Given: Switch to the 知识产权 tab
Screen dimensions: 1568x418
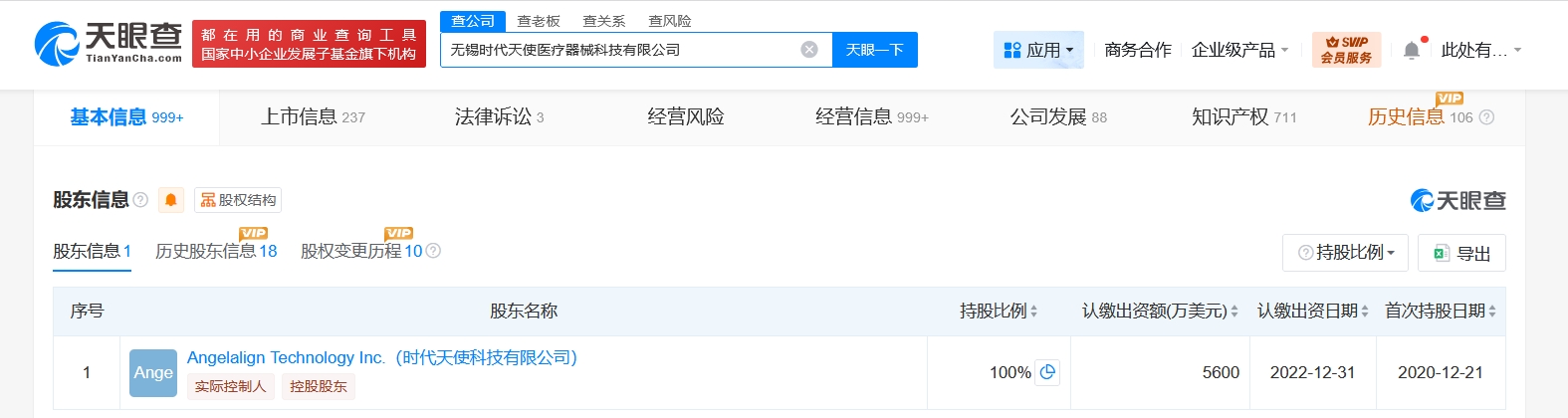Looking at the screenshot, I should point(1243,117).
